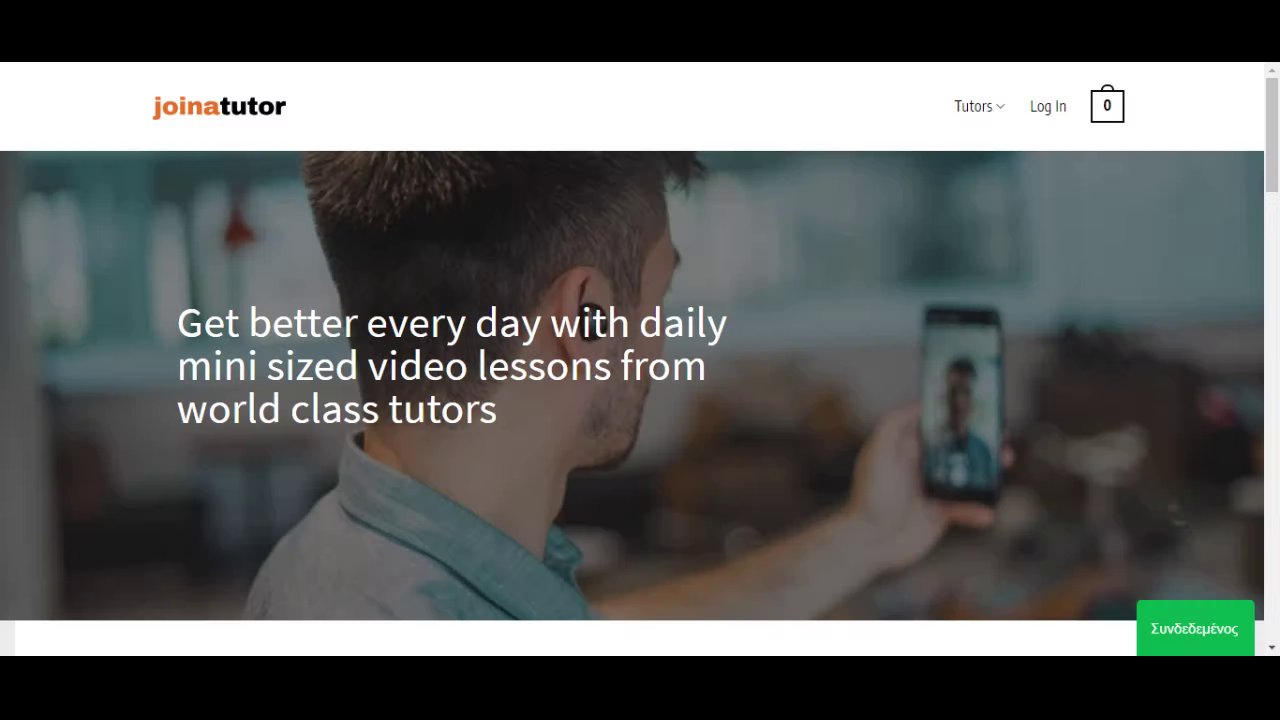Click the joinatutor logo

219,106
